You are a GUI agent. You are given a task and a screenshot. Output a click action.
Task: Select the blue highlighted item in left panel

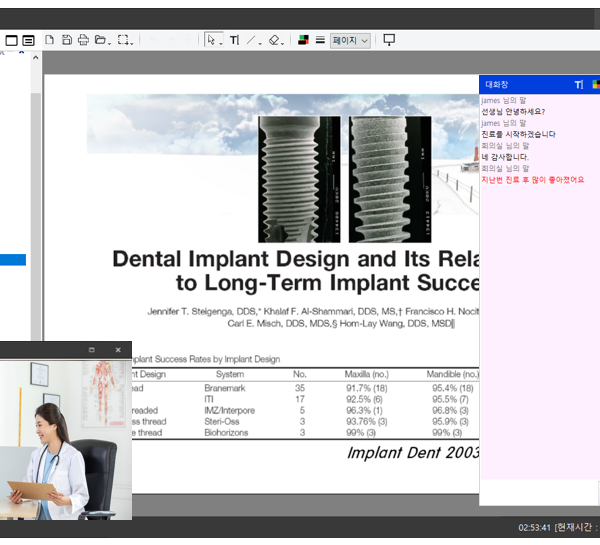pyautogui.click(x=13, y=260)
